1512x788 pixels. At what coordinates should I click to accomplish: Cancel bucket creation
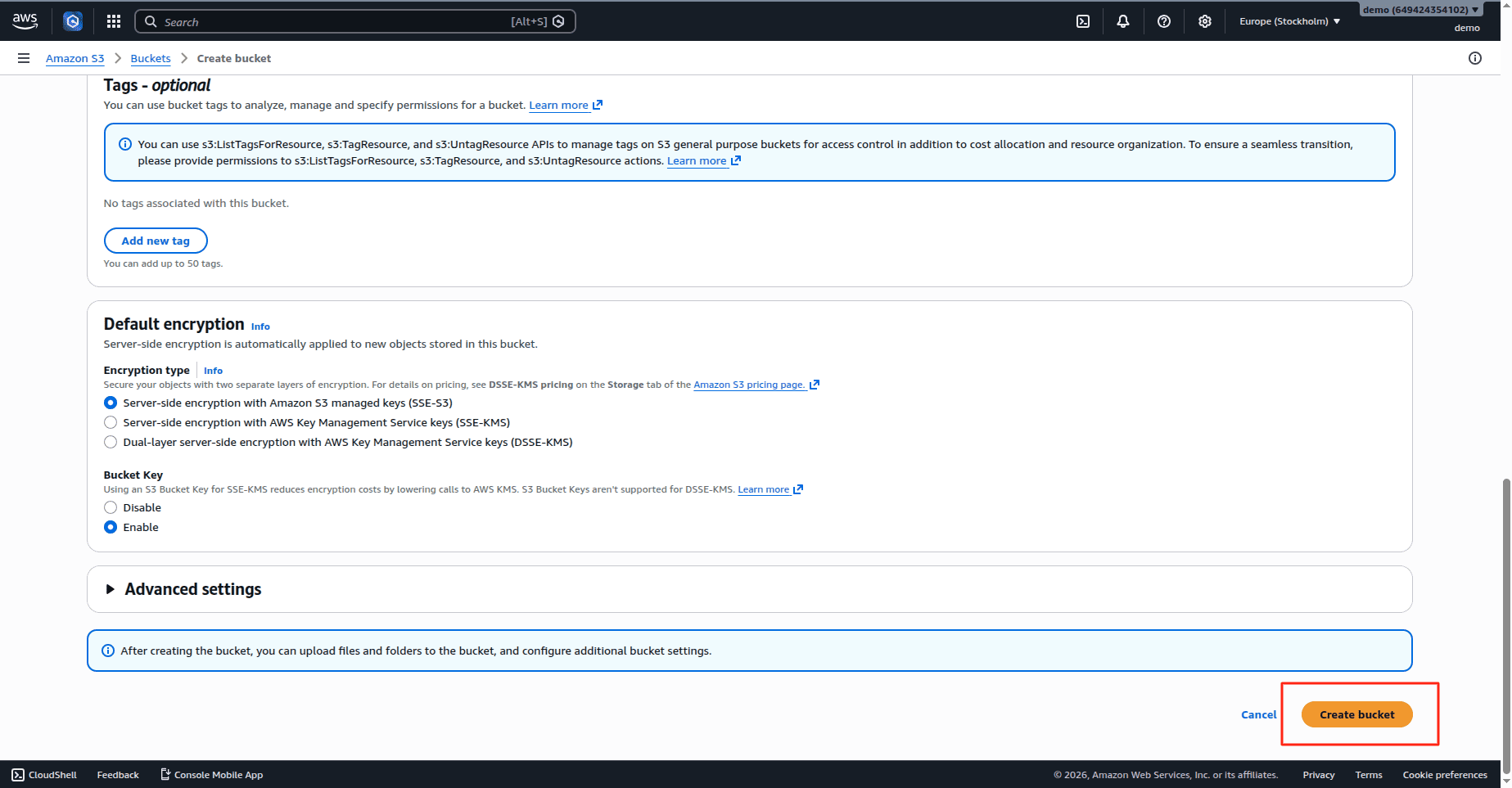(1258, 714)
